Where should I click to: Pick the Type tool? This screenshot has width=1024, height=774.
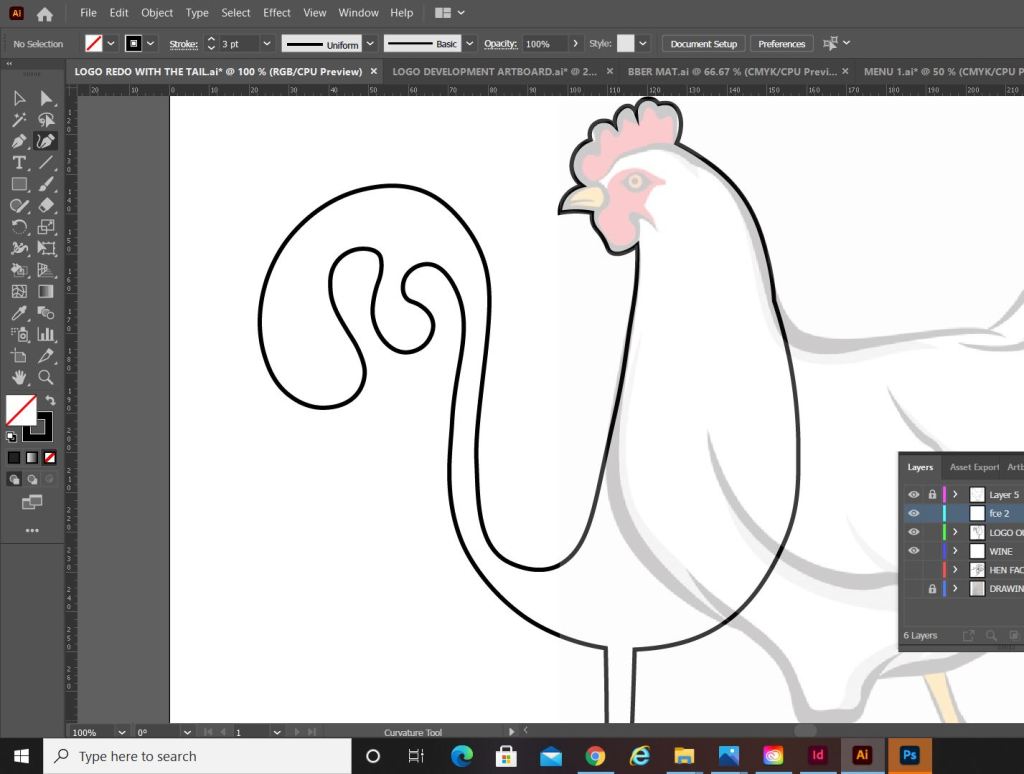click(19, 163)
